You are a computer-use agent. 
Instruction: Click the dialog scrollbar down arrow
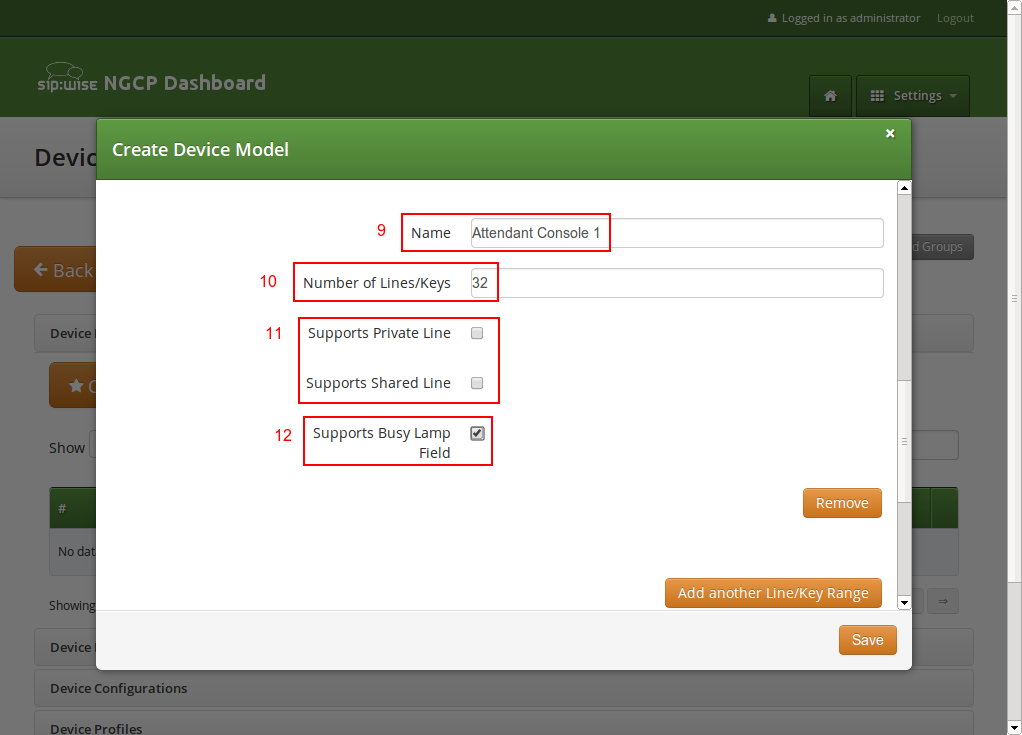(904, 602)
